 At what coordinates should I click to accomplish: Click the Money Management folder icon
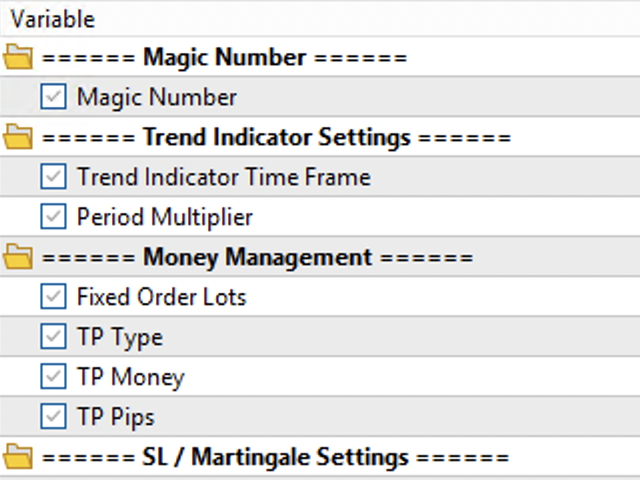(18, 258)
